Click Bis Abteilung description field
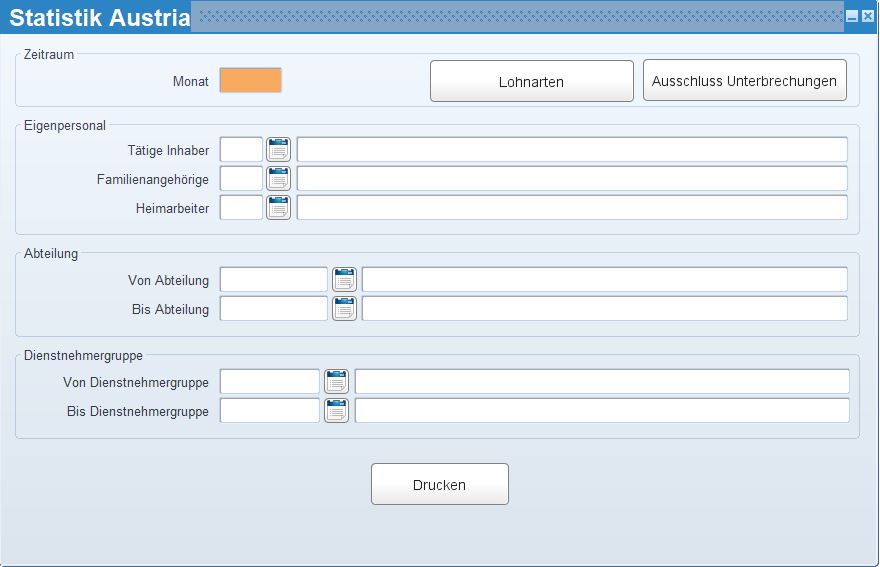This screenshot has width=880, height=567. [604, 309]
